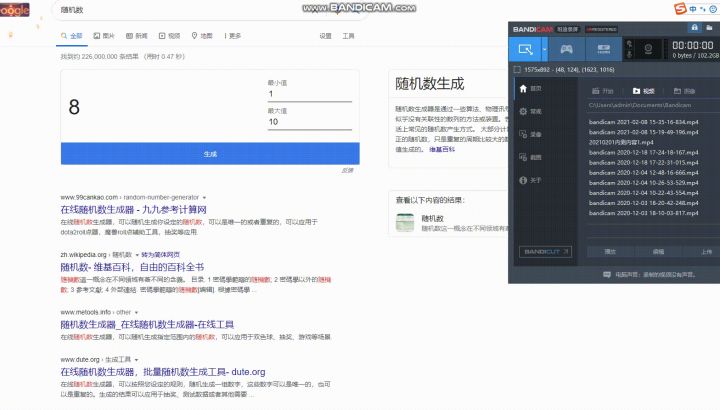This screenshot has height=410, width=720.
Task: Open the www.metools.info result dropdown arrow
Action: [136, 312]
